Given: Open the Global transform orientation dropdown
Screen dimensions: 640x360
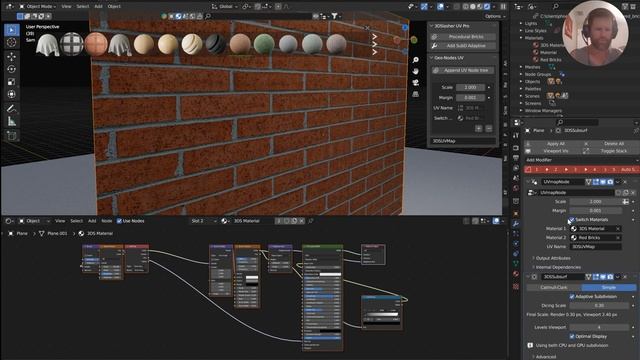Looking at the screenshot, I should point(224,7).
